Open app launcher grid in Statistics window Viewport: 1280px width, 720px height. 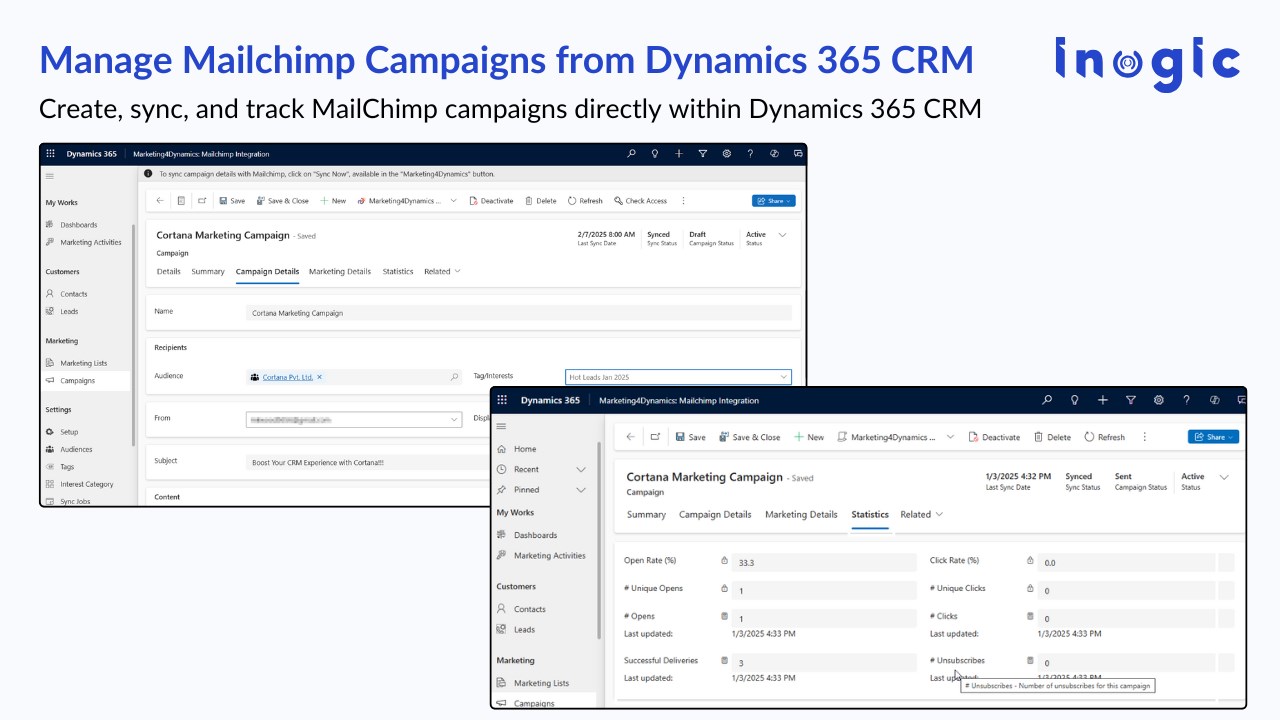pos(502,400)
